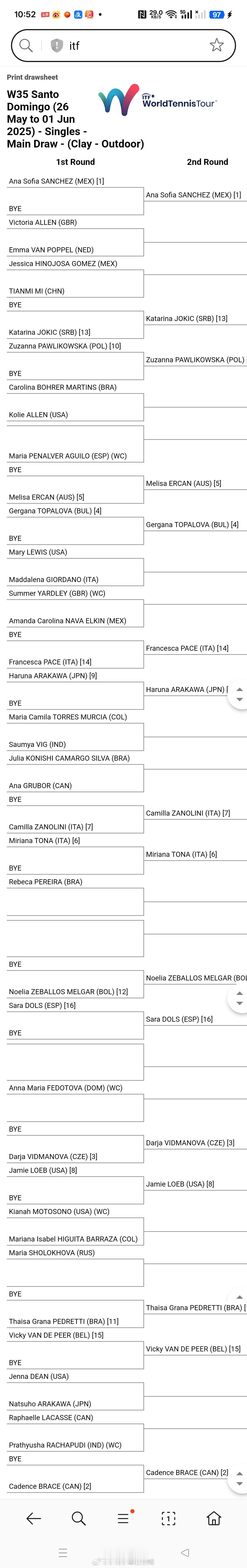Tap Ana Sofia SANCHEZ (MEX) first round entry
Viewport: 247px width, 1568px height.
(x=56, y=181)
